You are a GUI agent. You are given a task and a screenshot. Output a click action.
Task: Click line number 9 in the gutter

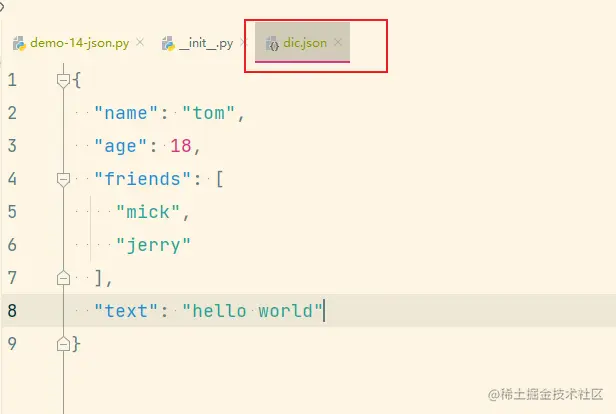click(12, 344)
